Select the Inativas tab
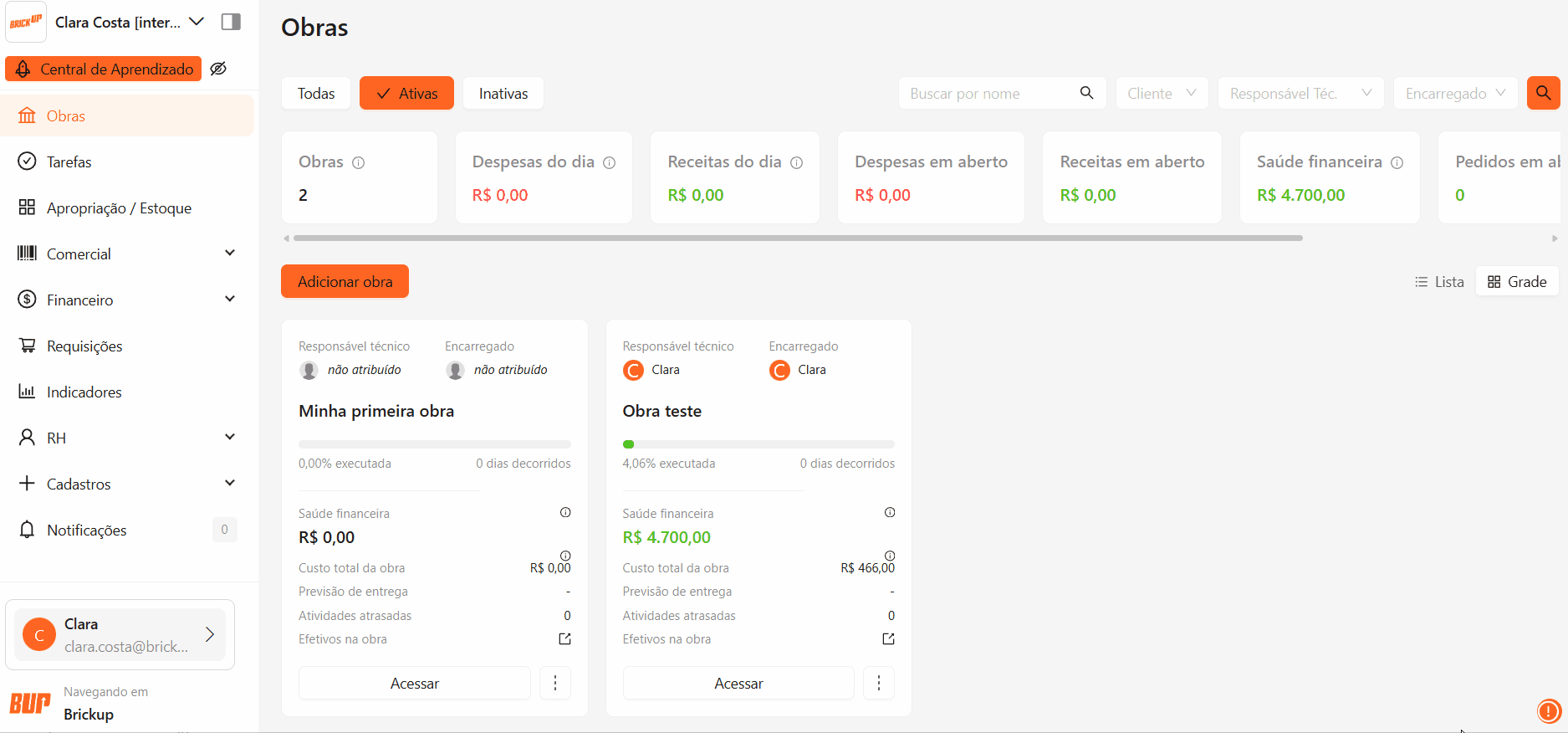The width and height of the screenshot is (1568, 733). point(503,93)
